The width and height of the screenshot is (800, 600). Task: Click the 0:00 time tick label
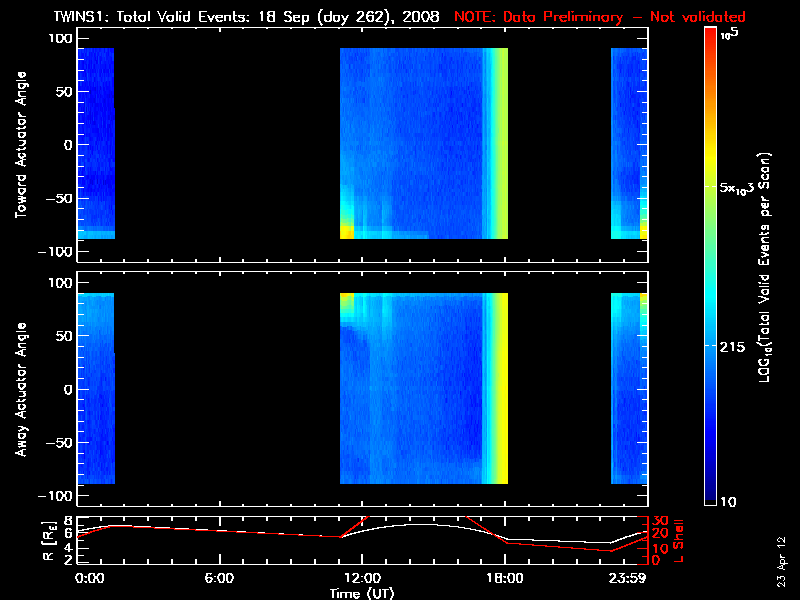88,578
